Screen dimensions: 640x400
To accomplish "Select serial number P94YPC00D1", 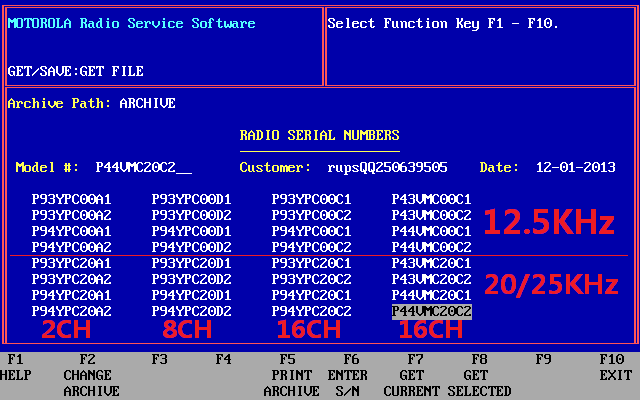I will point(191,231).
